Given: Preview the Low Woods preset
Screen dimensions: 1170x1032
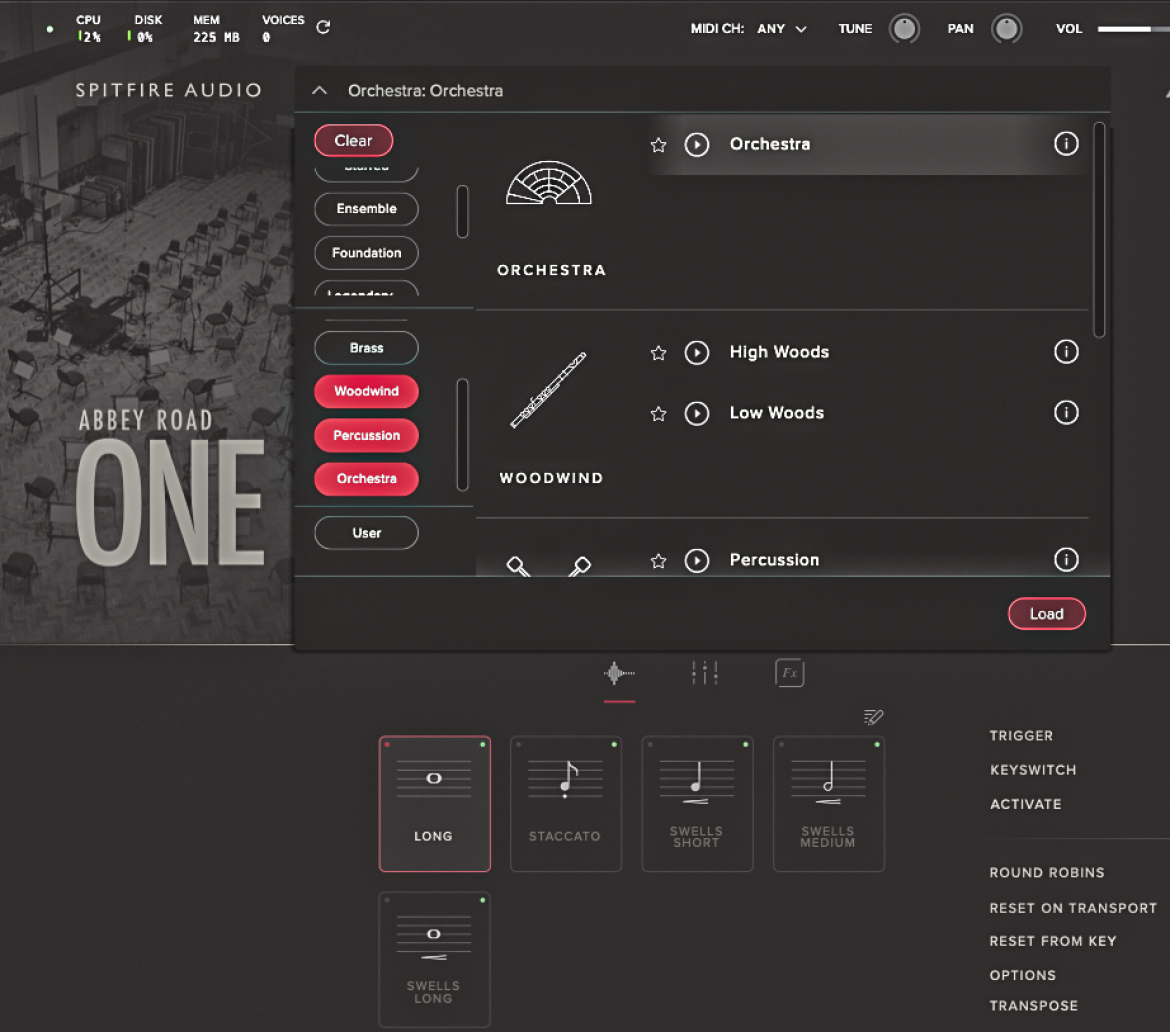Looking at the screenshot, I should (697, 413).
